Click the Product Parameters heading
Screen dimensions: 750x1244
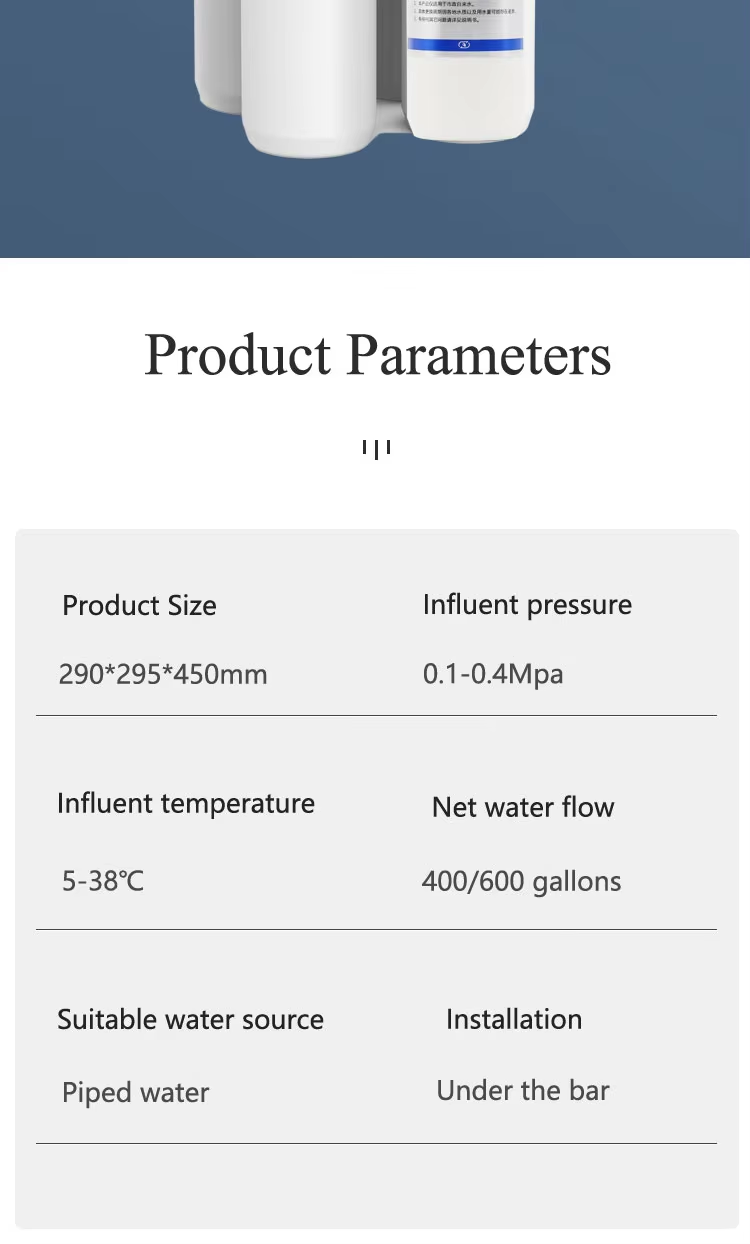point(377,355)
